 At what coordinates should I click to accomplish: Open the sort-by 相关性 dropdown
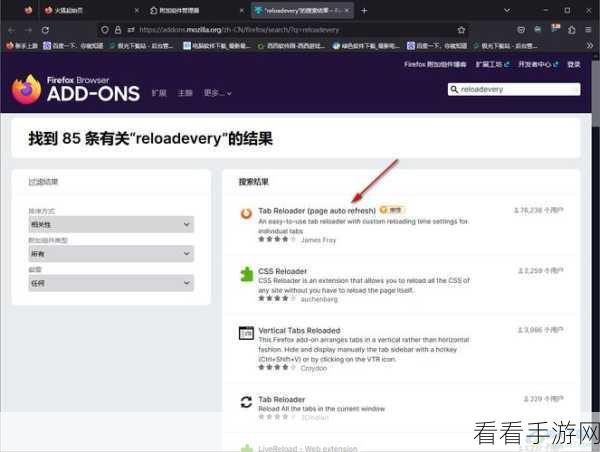(111, 224)
